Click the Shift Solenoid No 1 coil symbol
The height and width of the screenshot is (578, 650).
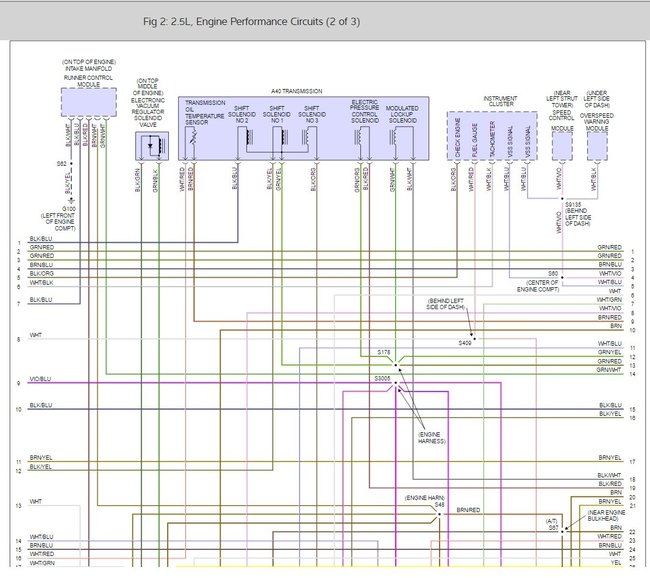coord(284,137)
